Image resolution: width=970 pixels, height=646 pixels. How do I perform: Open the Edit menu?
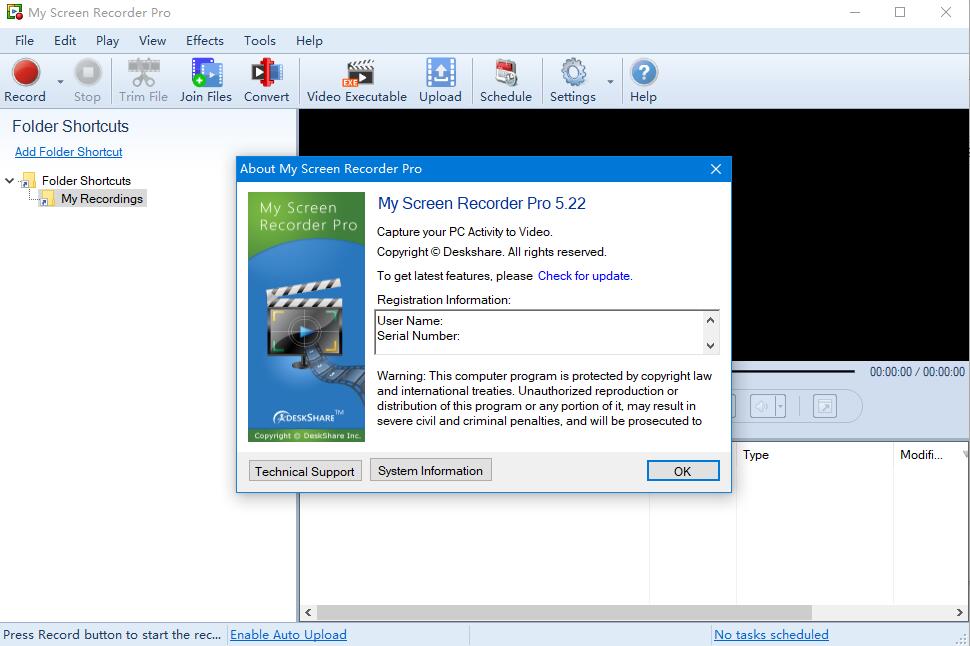[x=65, y=41]
